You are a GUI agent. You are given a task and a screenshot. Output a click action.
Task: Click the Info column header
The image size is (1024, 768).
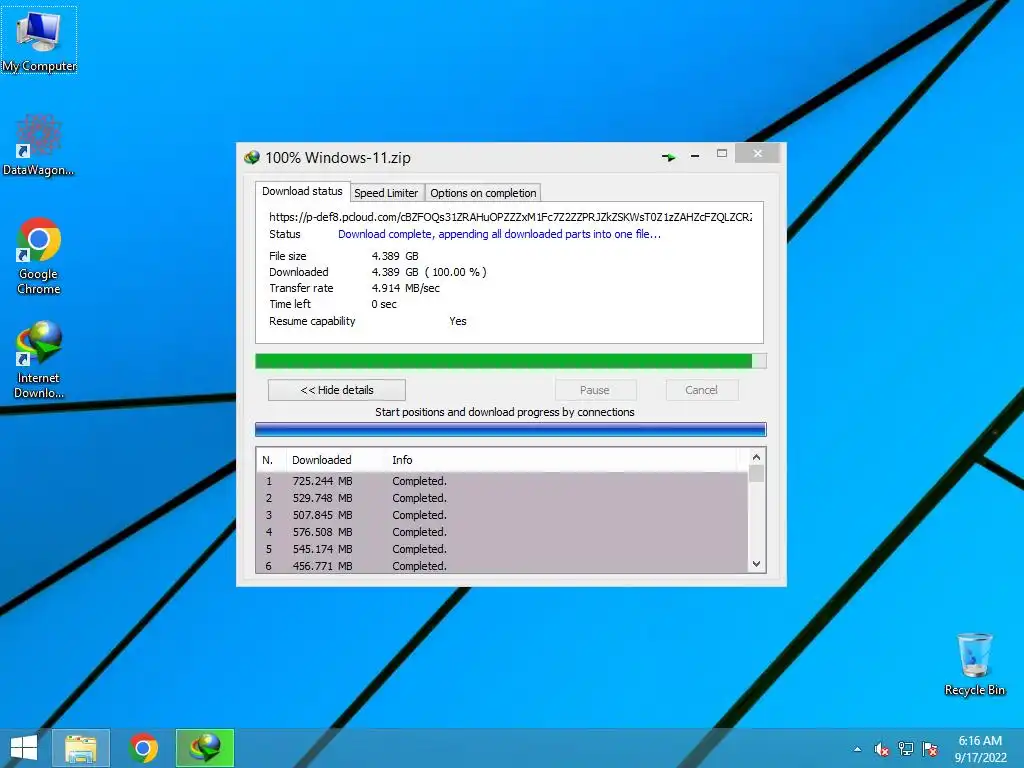pos(402,460)
